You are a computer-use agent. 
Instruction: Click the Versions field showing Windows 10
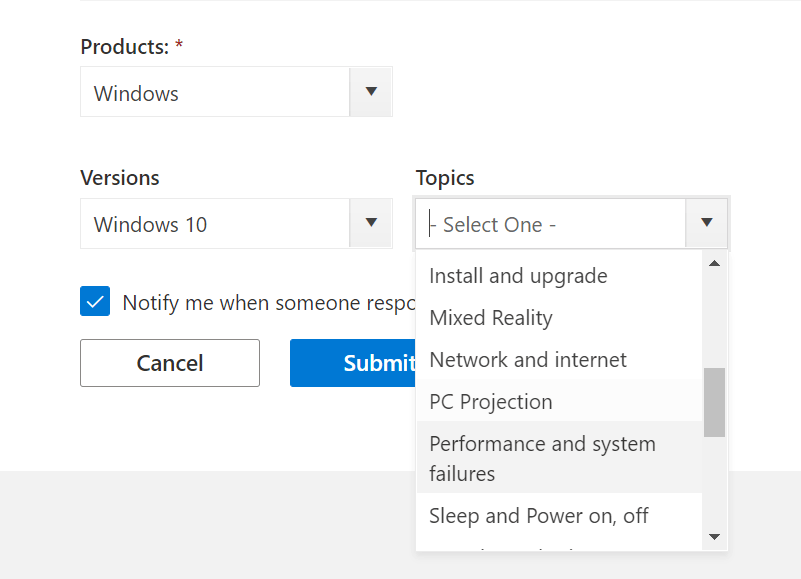[x=215, y=223]
